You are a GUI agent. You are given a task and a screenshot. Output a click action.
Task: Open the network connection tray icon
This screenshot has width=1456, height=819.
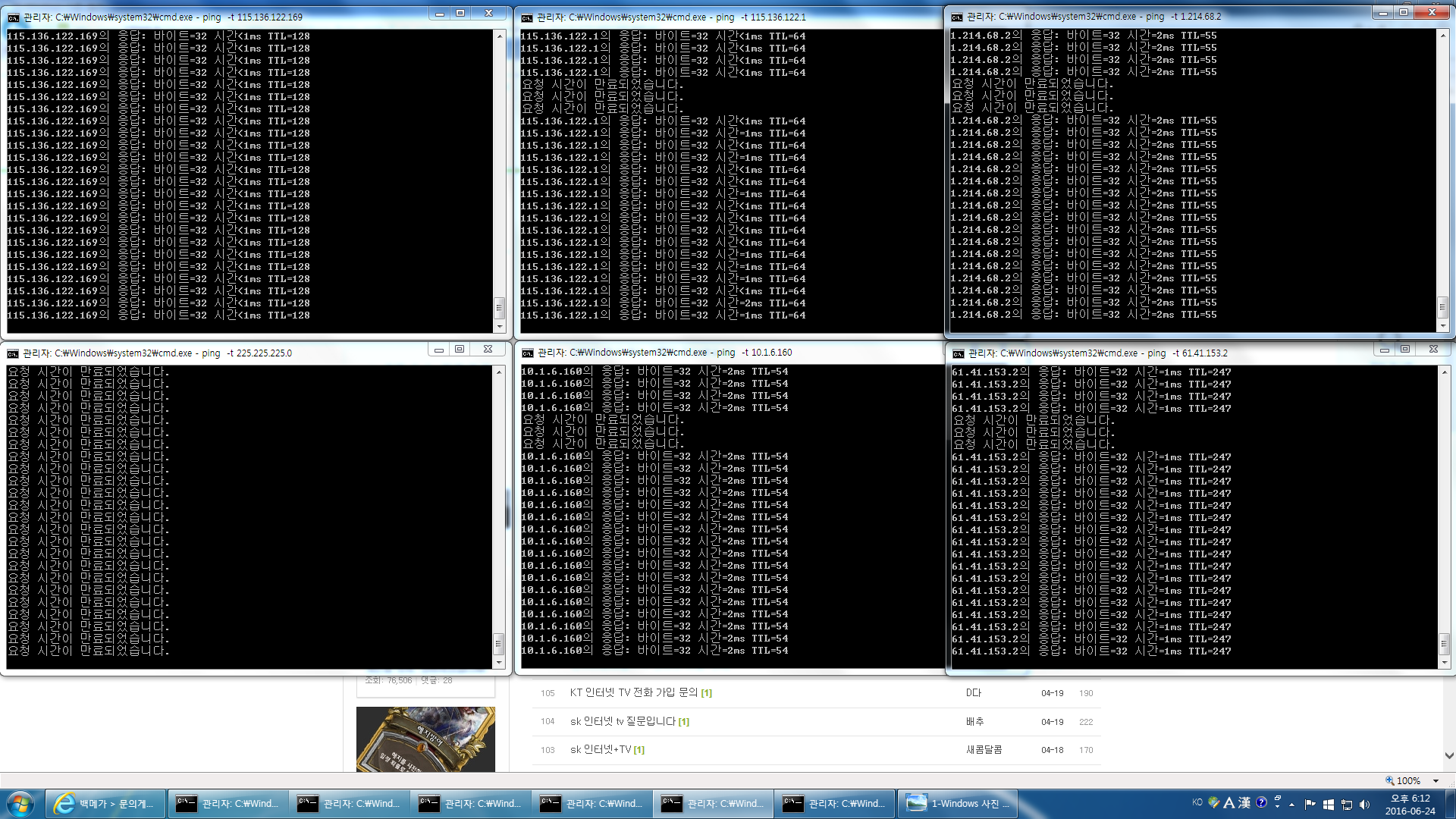click(x=1347, y=805)
